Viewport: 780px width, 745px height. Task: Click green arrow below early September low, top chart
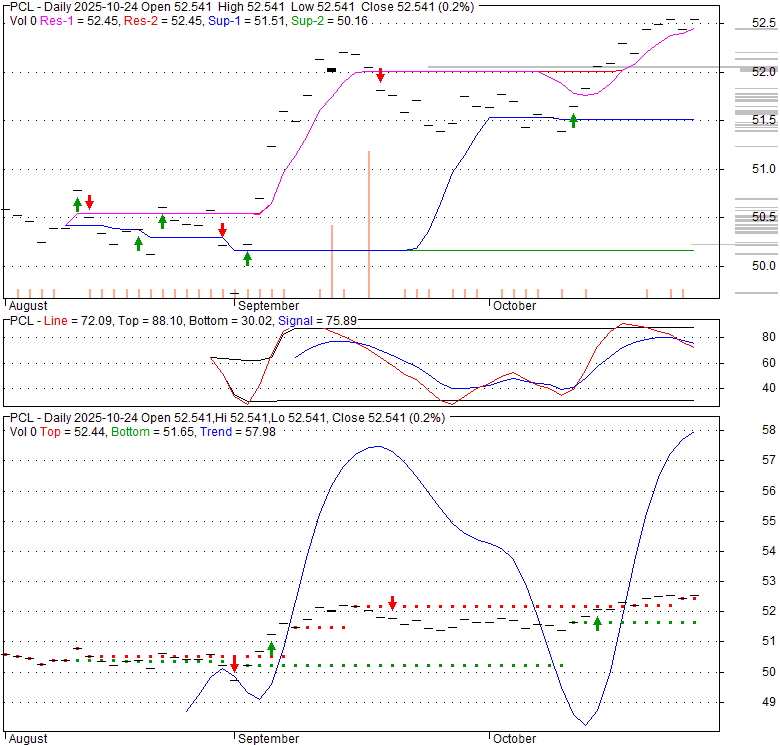click(x=247, y=259)
